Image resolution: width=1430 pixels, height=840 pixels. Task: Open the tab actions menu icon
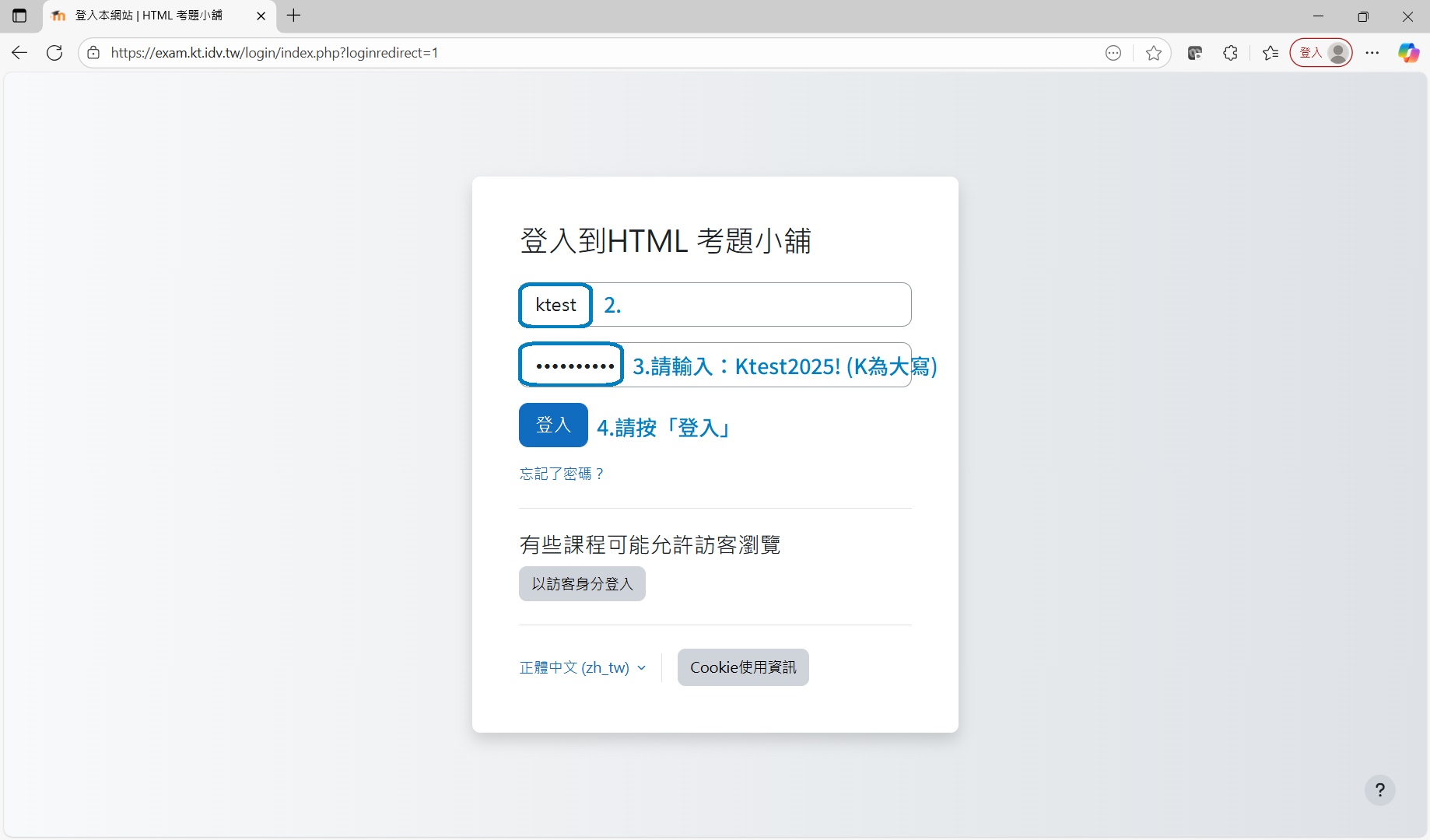pyautogui.click(x=19, y=16)
